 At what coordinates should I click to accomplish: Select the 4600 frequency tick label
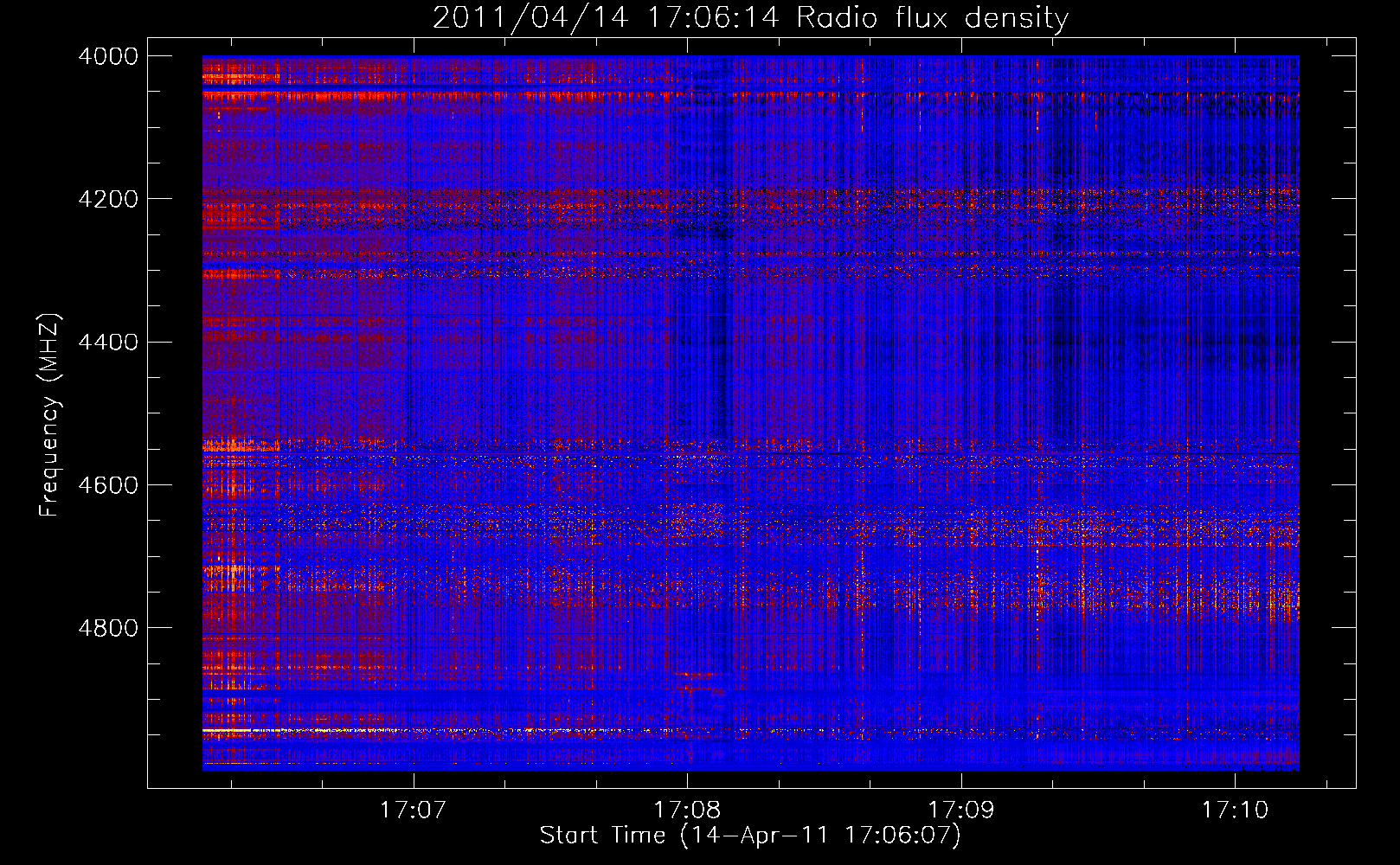coord(108,484)
